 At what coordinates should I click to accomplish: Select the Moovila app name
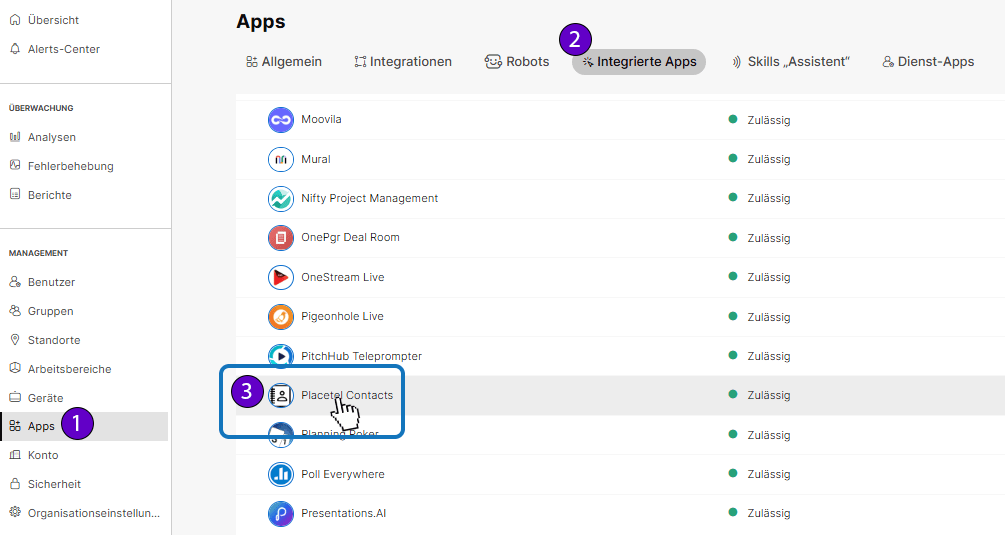coord(321,119)
